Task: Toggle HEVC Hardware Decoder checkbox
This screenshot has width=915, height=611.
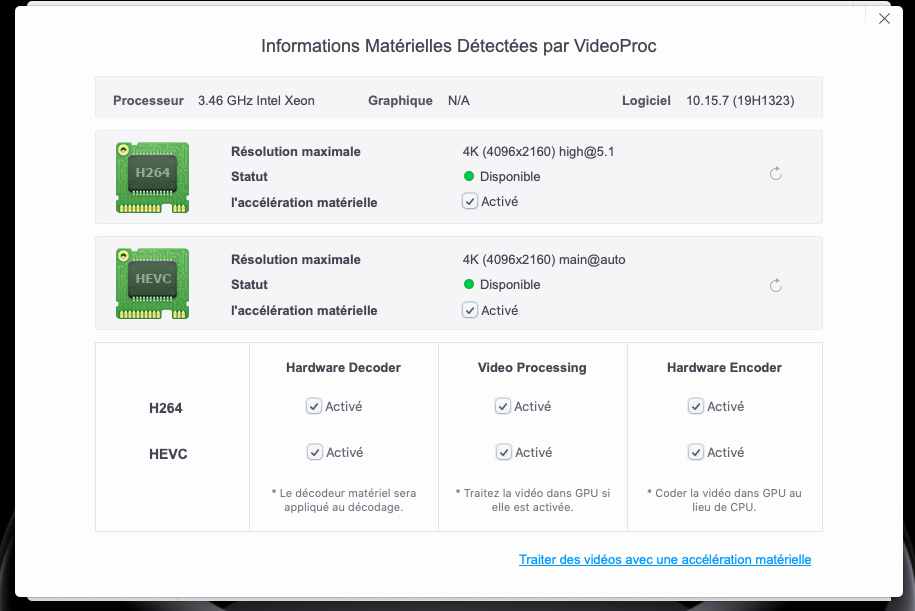Action: [x=315, y=452]
